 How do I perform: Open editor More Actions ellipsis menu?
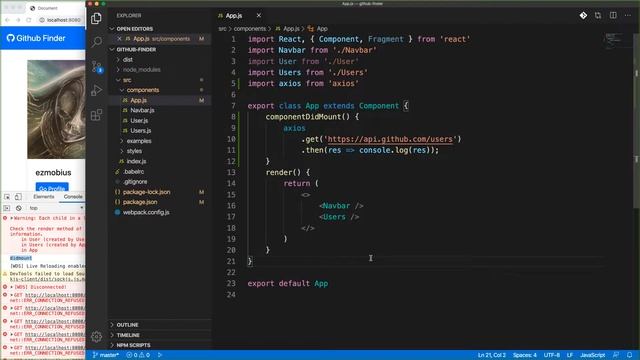tap(628, 16)
